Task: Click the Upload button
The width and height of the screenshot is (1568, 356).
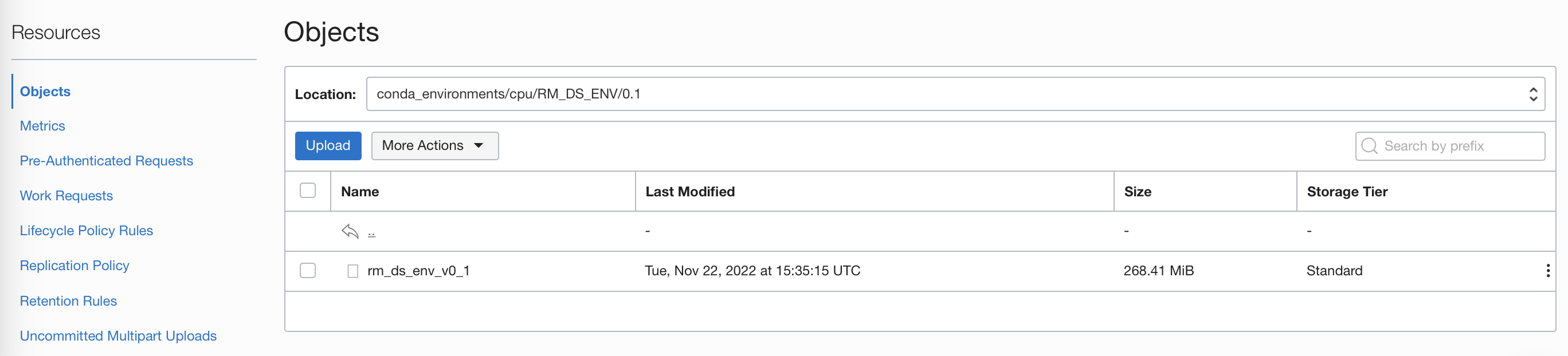Action: tap(327, 146)
